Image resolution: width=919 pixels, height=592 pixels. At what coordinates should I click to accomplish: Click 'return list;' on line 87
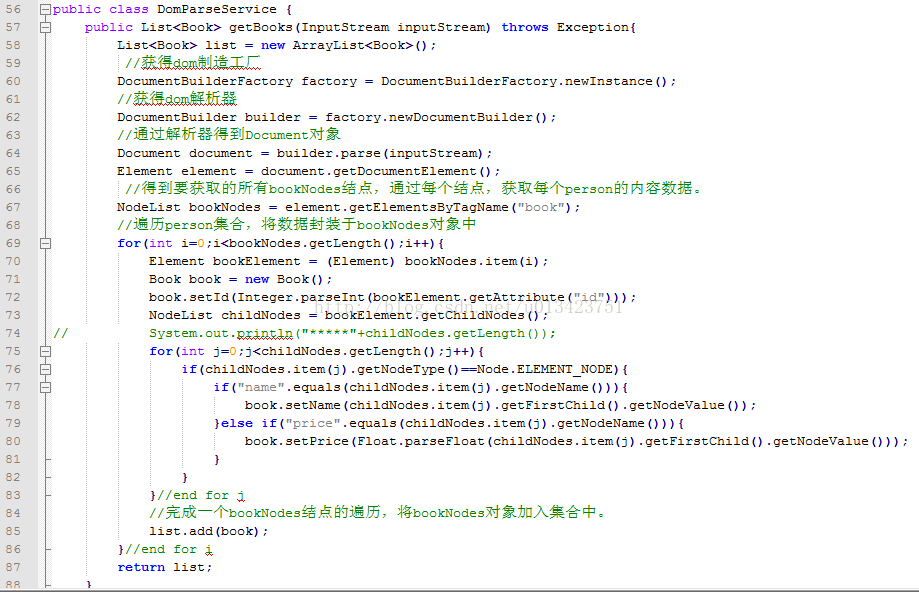(x=165, y=567)
